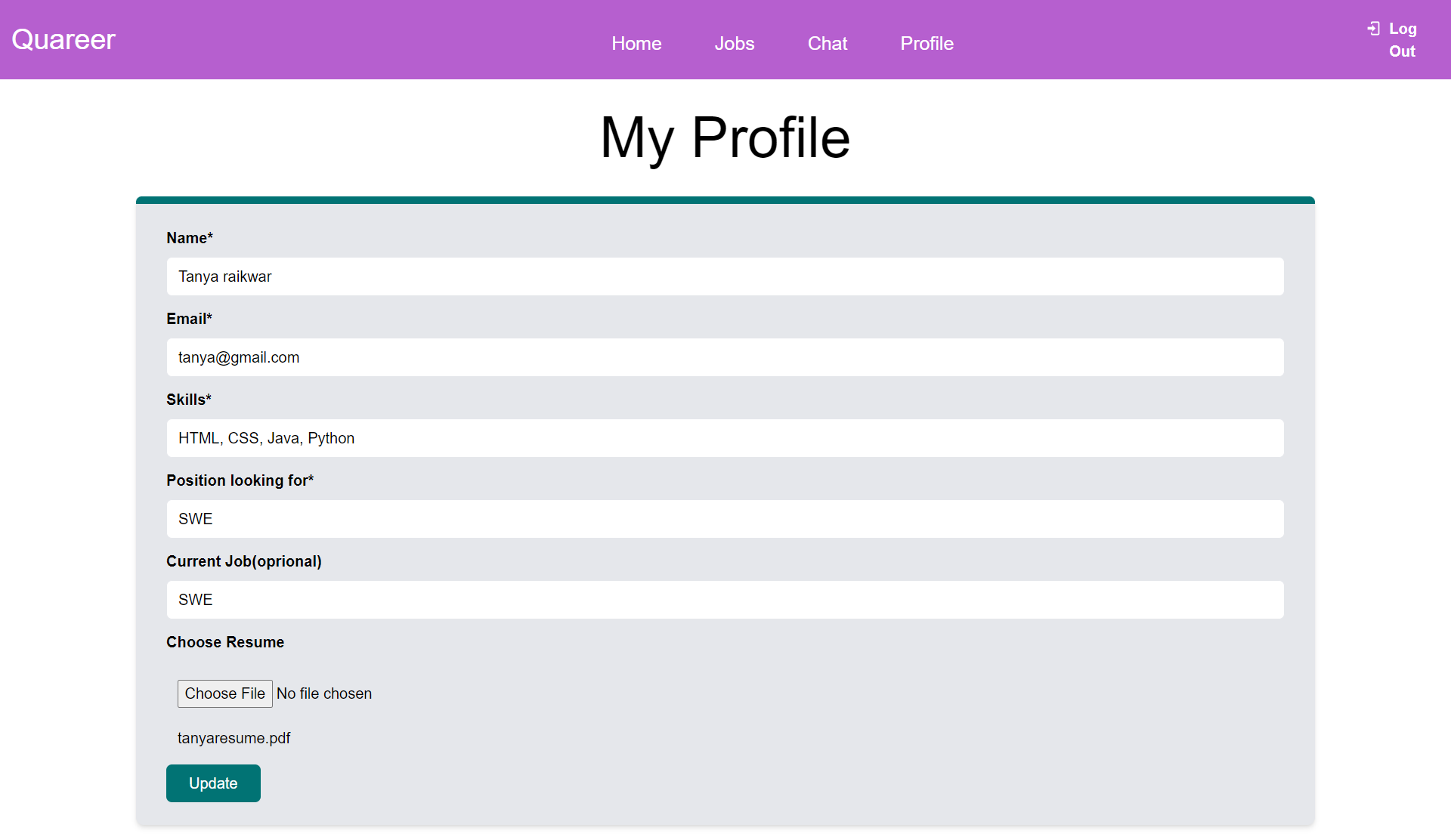Screen dimensions: 1451x840
Task: Click the My Profile heading
Action: pyautogui.click(x=725, y=137)
